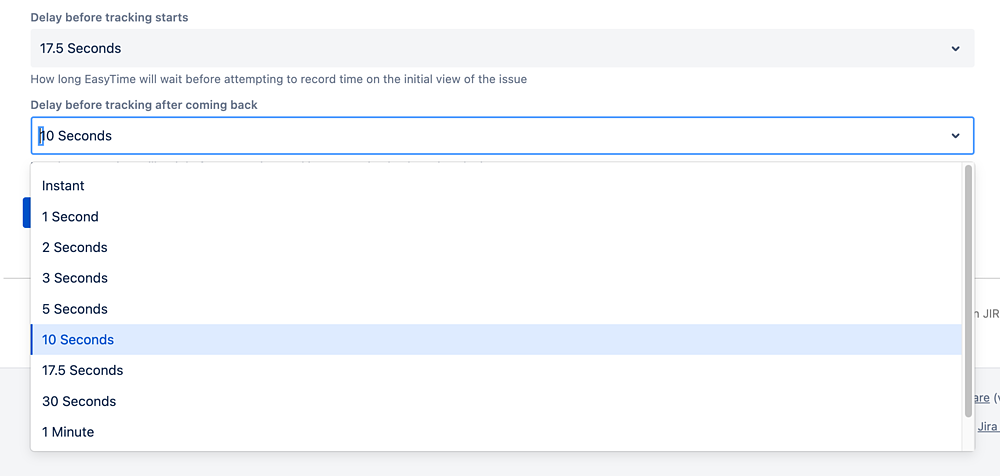Click the partially hidden blue button

click(x=26, y=212)
